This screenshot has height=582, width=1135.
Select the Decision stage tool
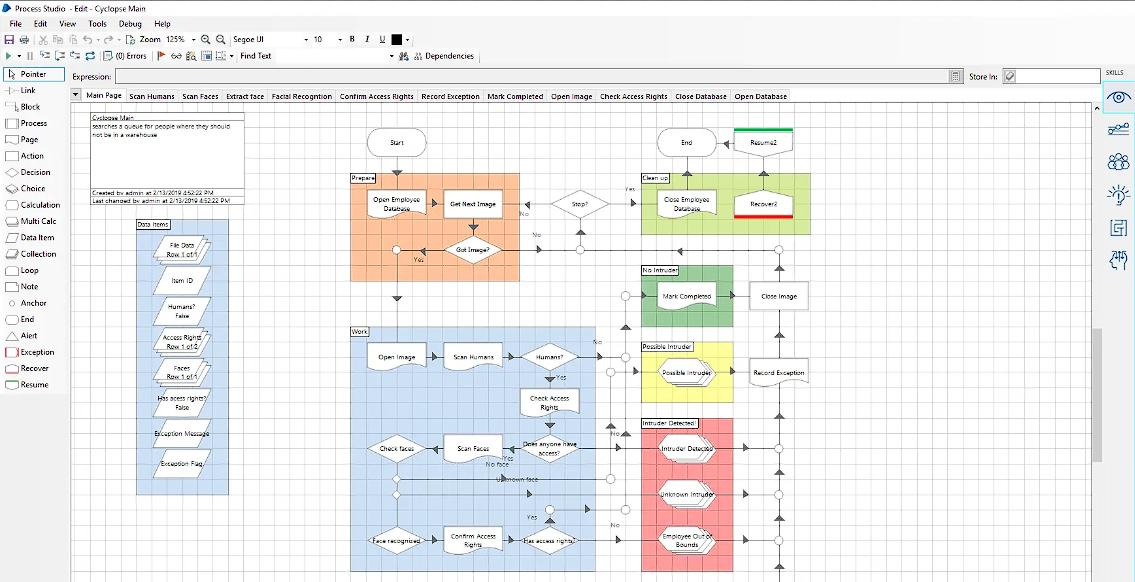click(34, 172)
